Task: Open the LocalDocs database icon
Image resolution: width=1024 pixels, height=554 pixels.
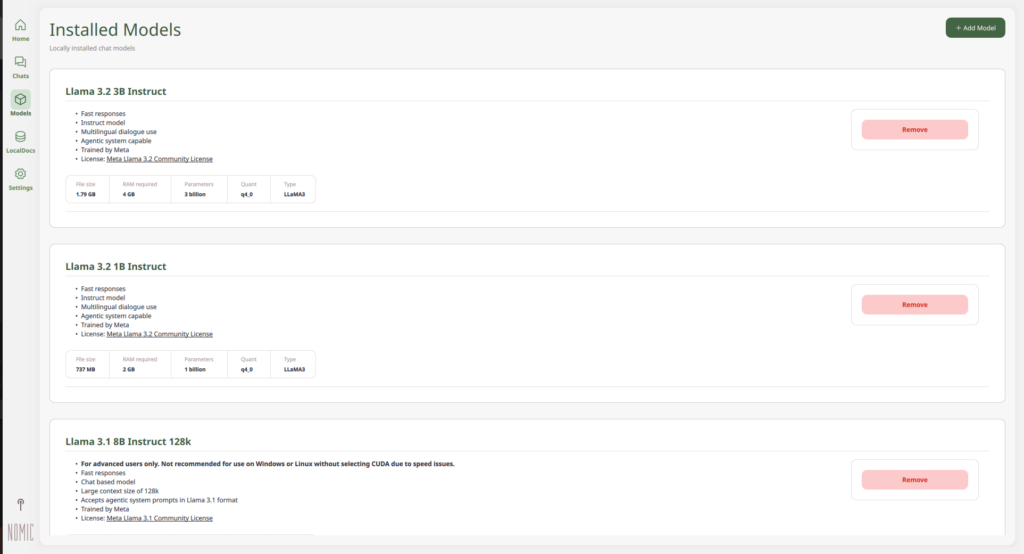Action: (20, 137)
